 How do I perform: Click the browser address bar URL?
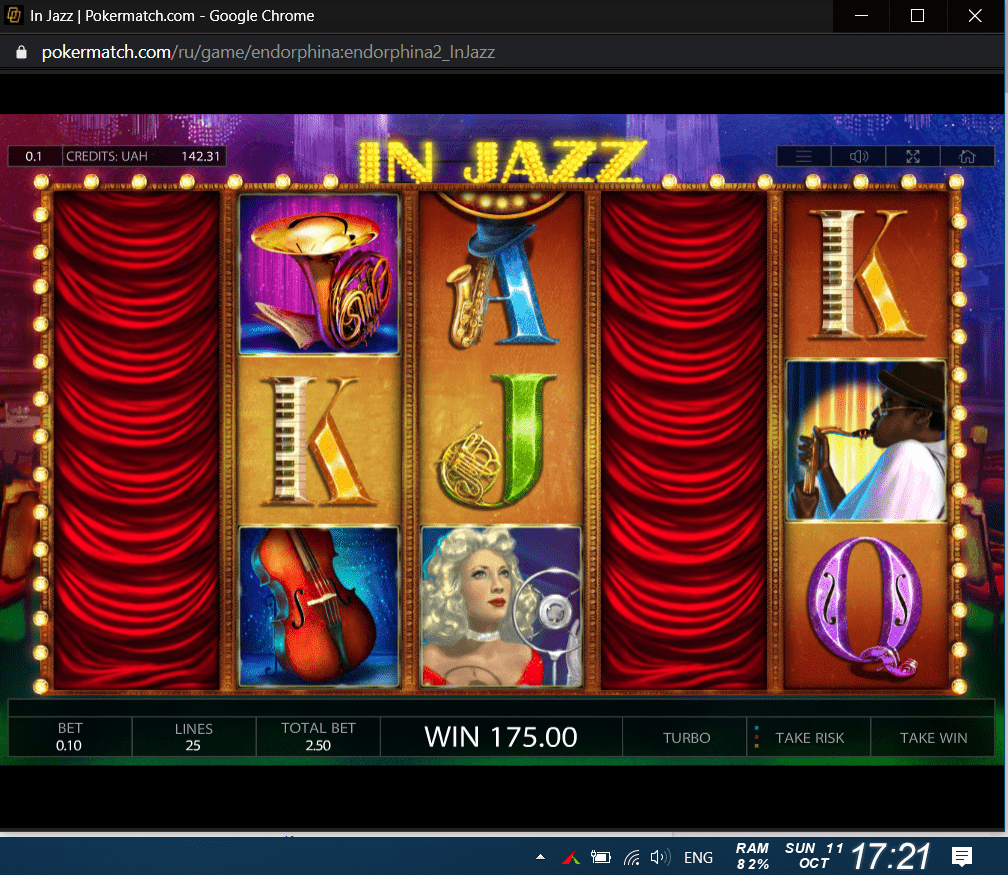[x=268, y=52]
